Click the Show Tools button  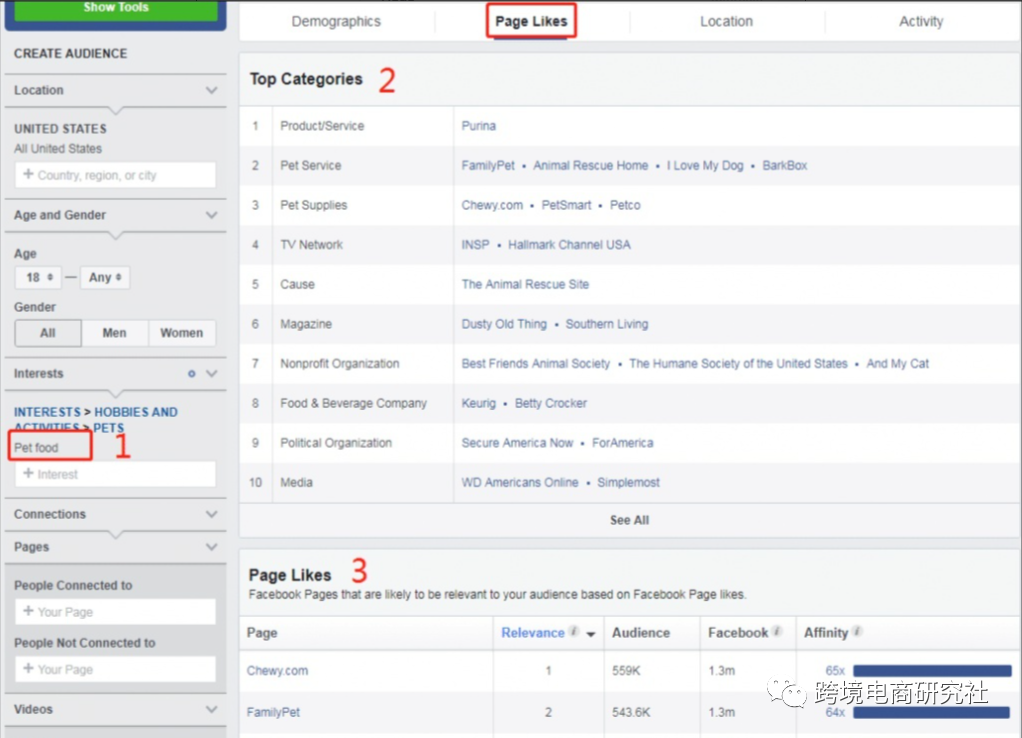tap(115, 9)
